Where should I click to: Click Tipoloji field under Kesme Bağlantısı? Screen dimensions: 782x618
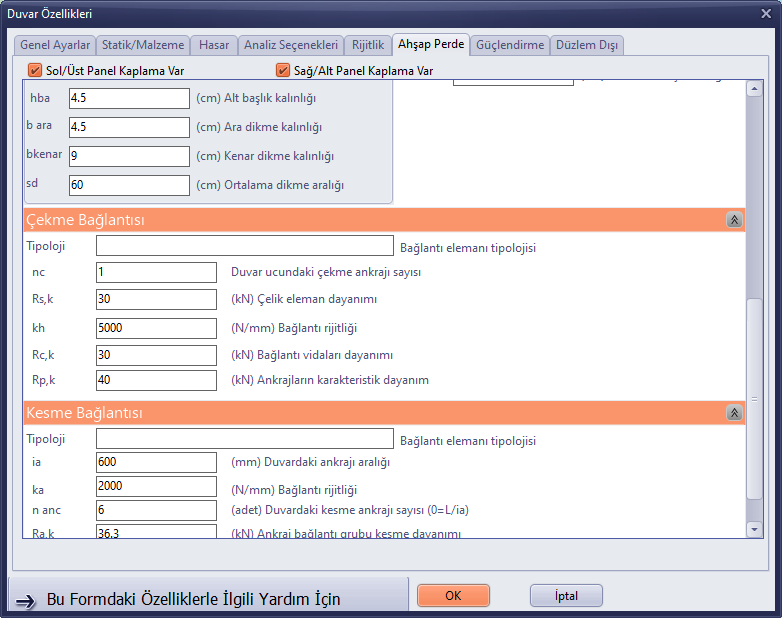(245, 438)
